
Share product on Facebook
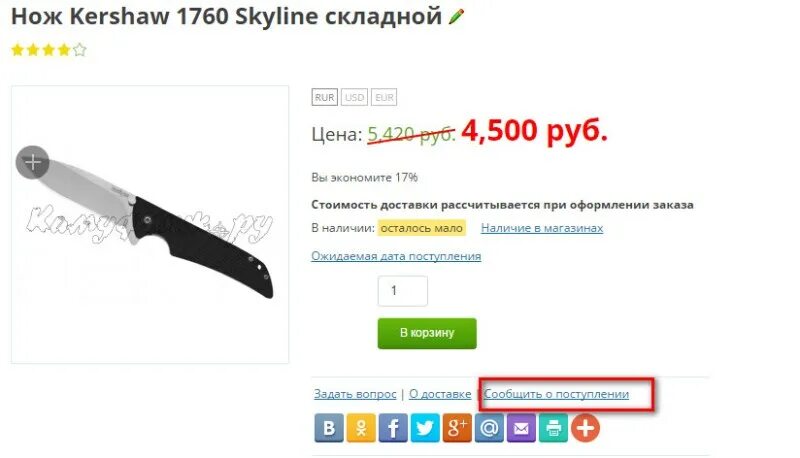point(393,427)
